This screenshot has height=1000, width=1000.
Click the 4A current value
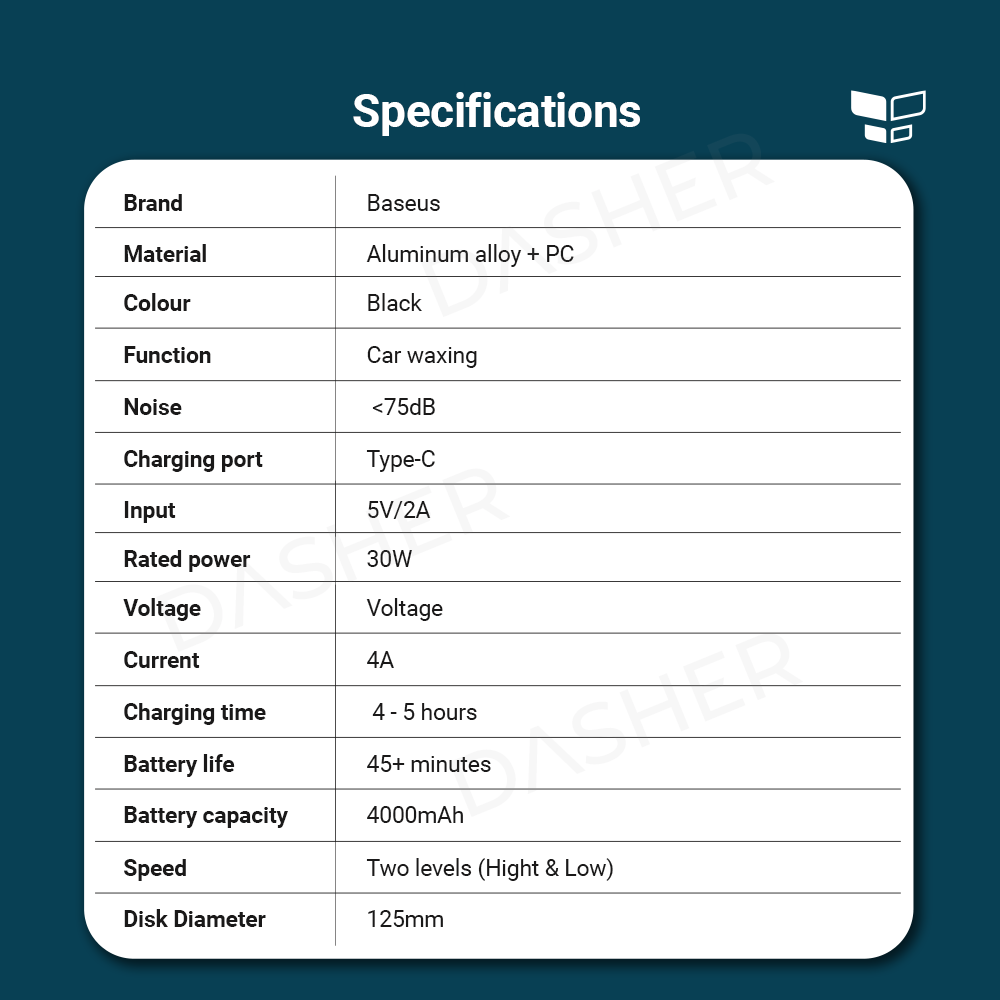click(380, 660)
